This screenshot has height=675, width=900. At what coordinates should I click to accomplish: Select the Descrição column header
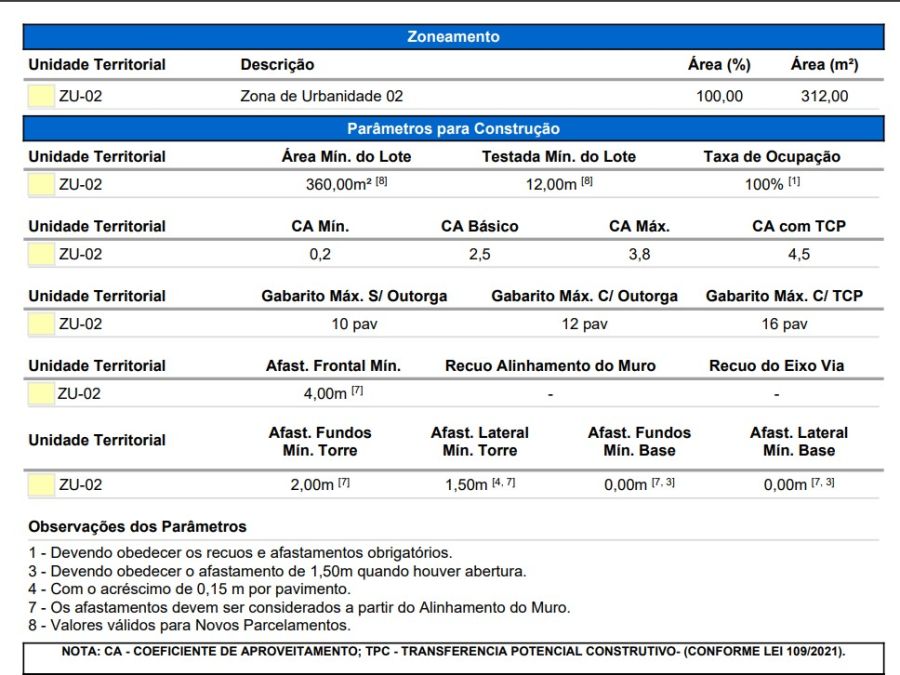[x=277, y=65]
